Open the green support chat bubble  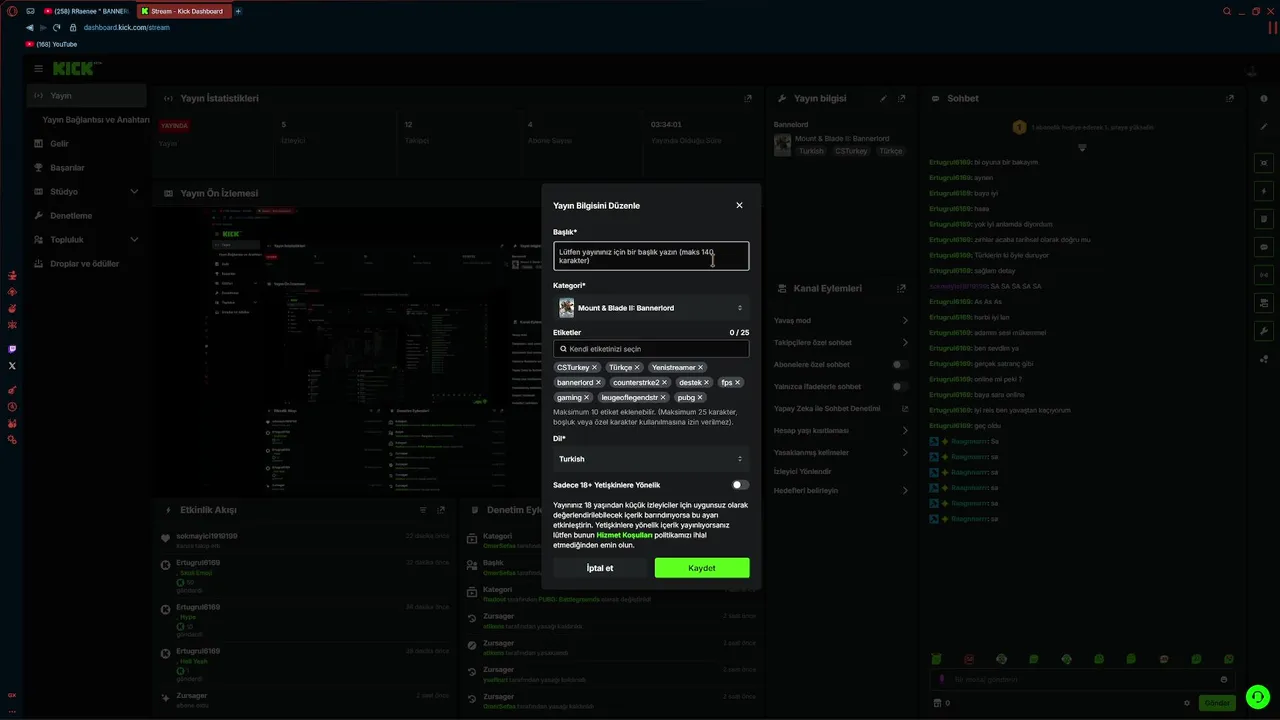[1258, 697]
